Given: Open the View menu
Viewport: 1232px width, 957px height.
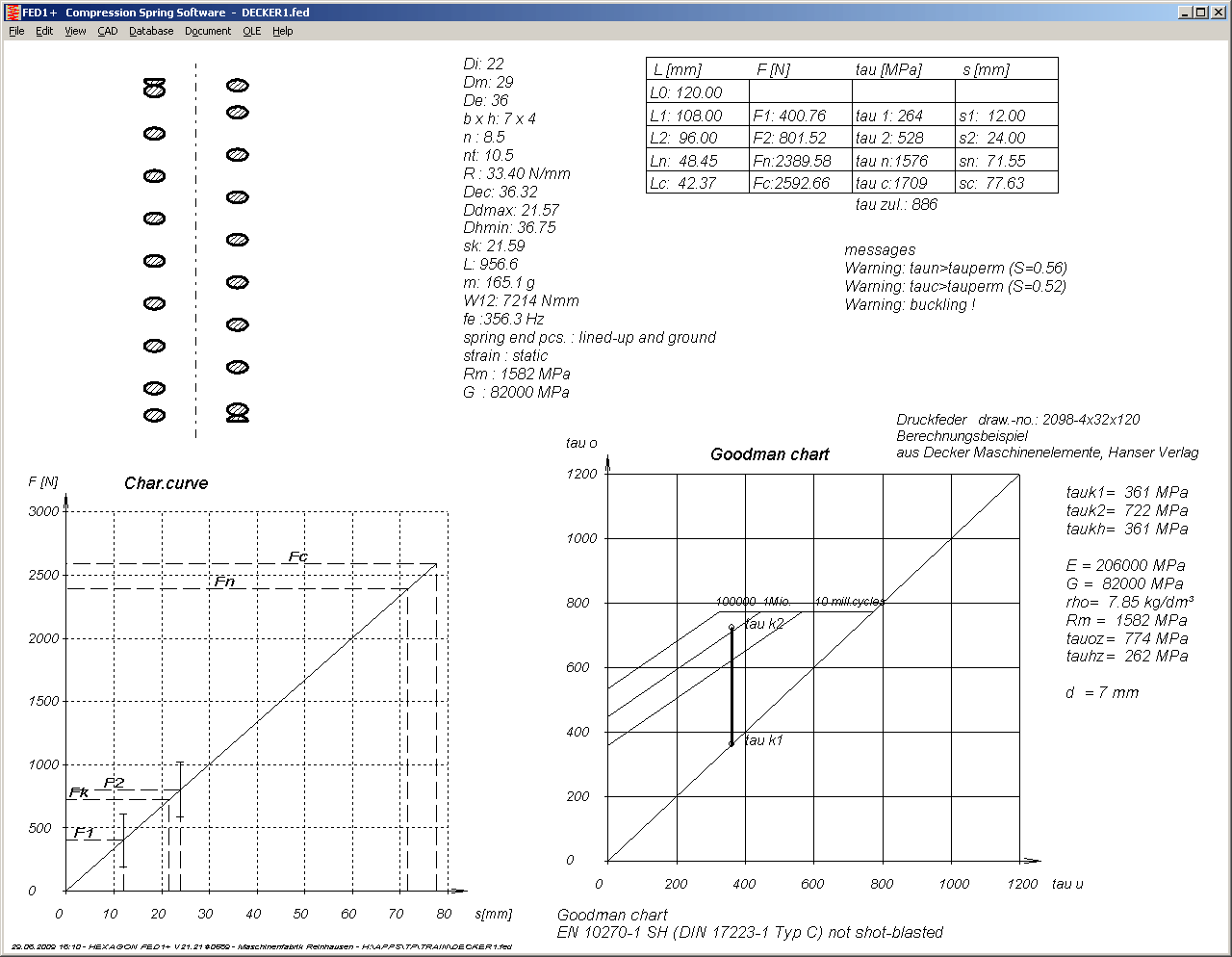Looking at the screenshot, I should click(x=75, y=31).
